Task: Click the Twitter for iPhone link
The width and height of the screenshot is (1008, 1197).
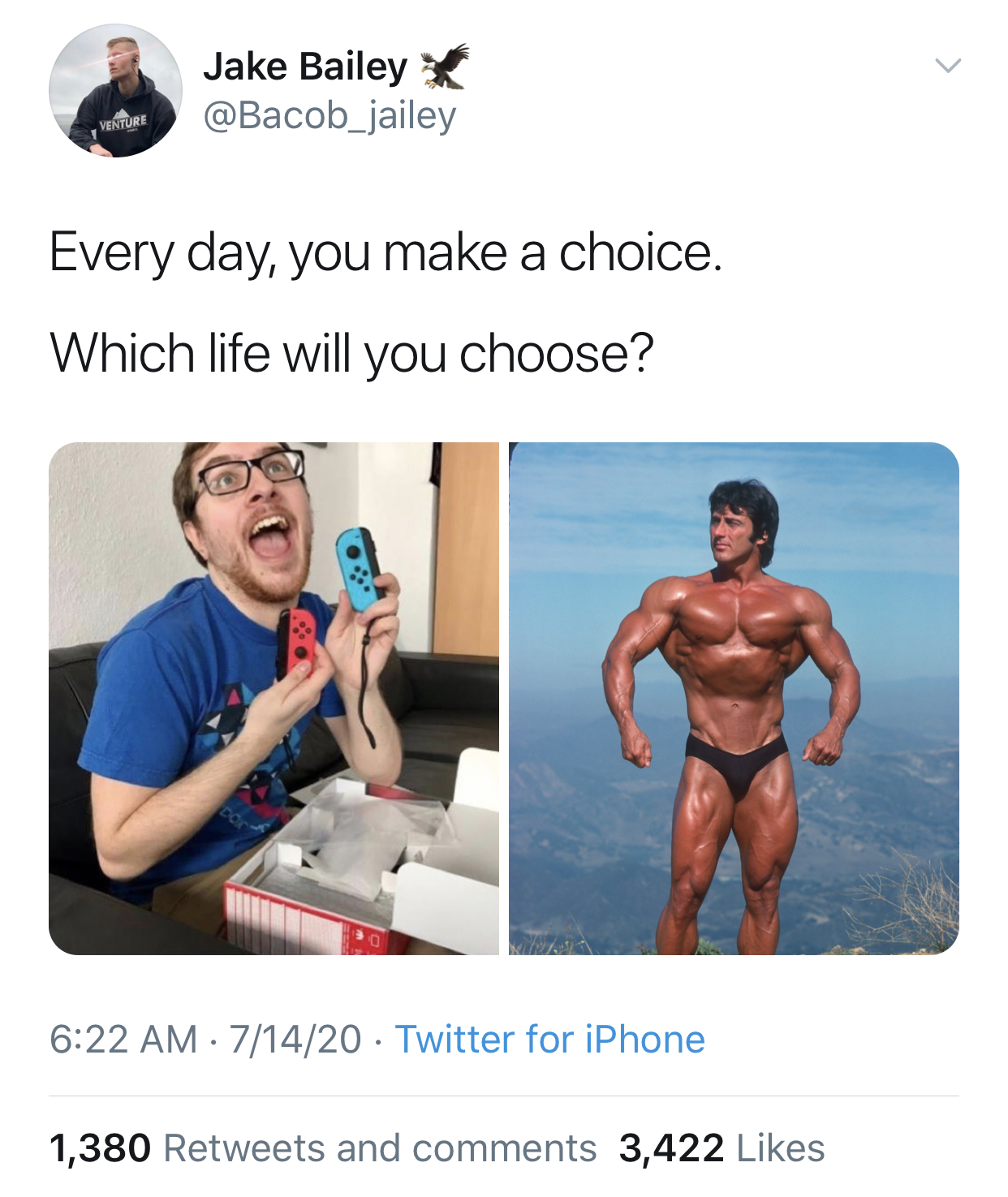Action: pos(549,1040)
